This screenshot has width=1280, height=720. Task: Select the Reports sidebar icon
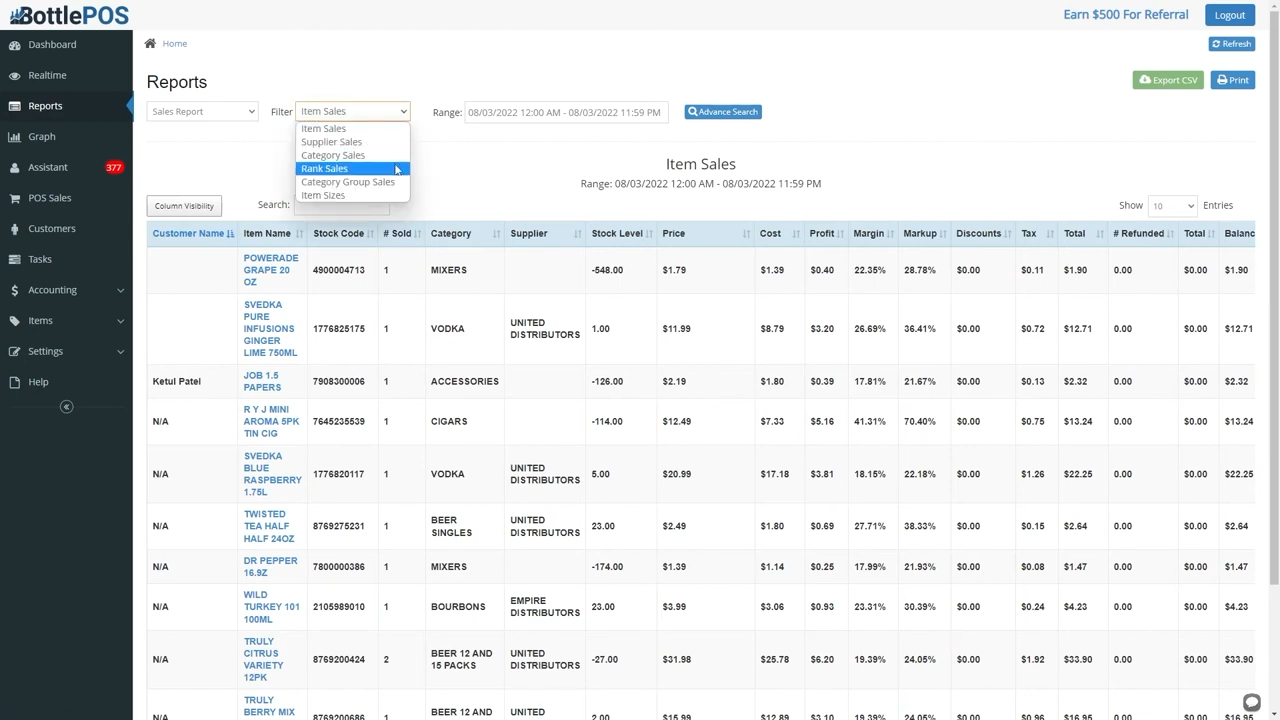click(14, 106)
